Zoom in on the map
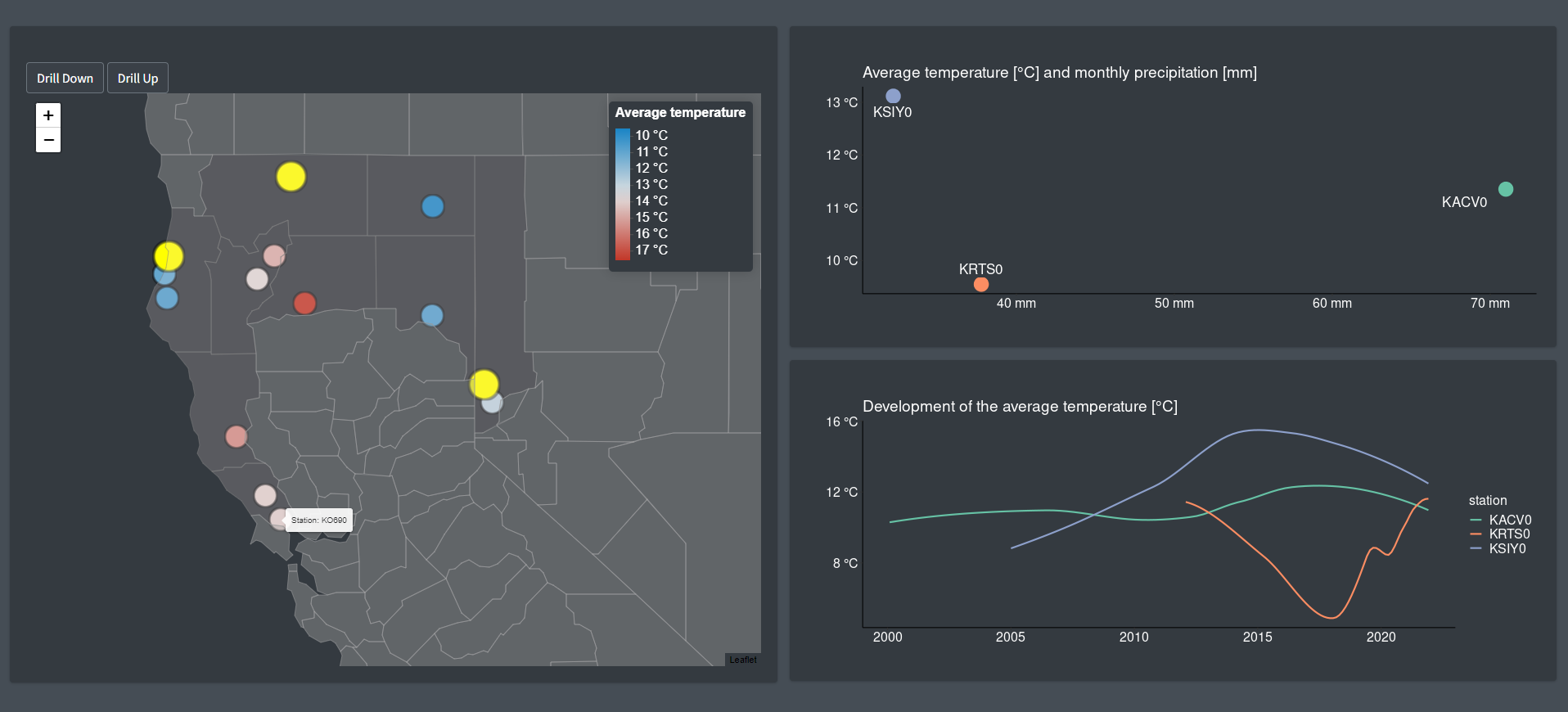Screen dimensions: 1568x712 [x=48, y=115]
